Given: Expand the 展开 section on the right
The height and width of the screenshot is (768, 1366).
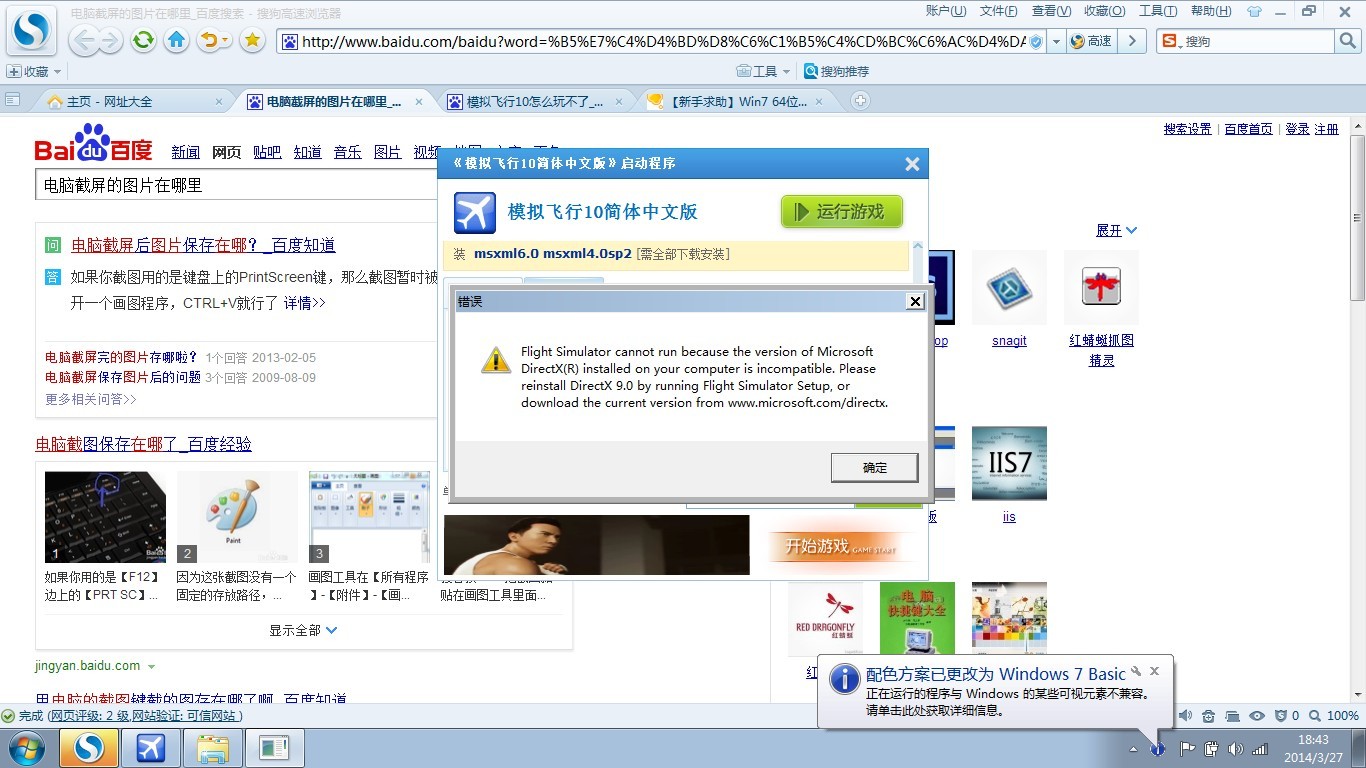Looking at the screenshot, I should [1116, 230].
